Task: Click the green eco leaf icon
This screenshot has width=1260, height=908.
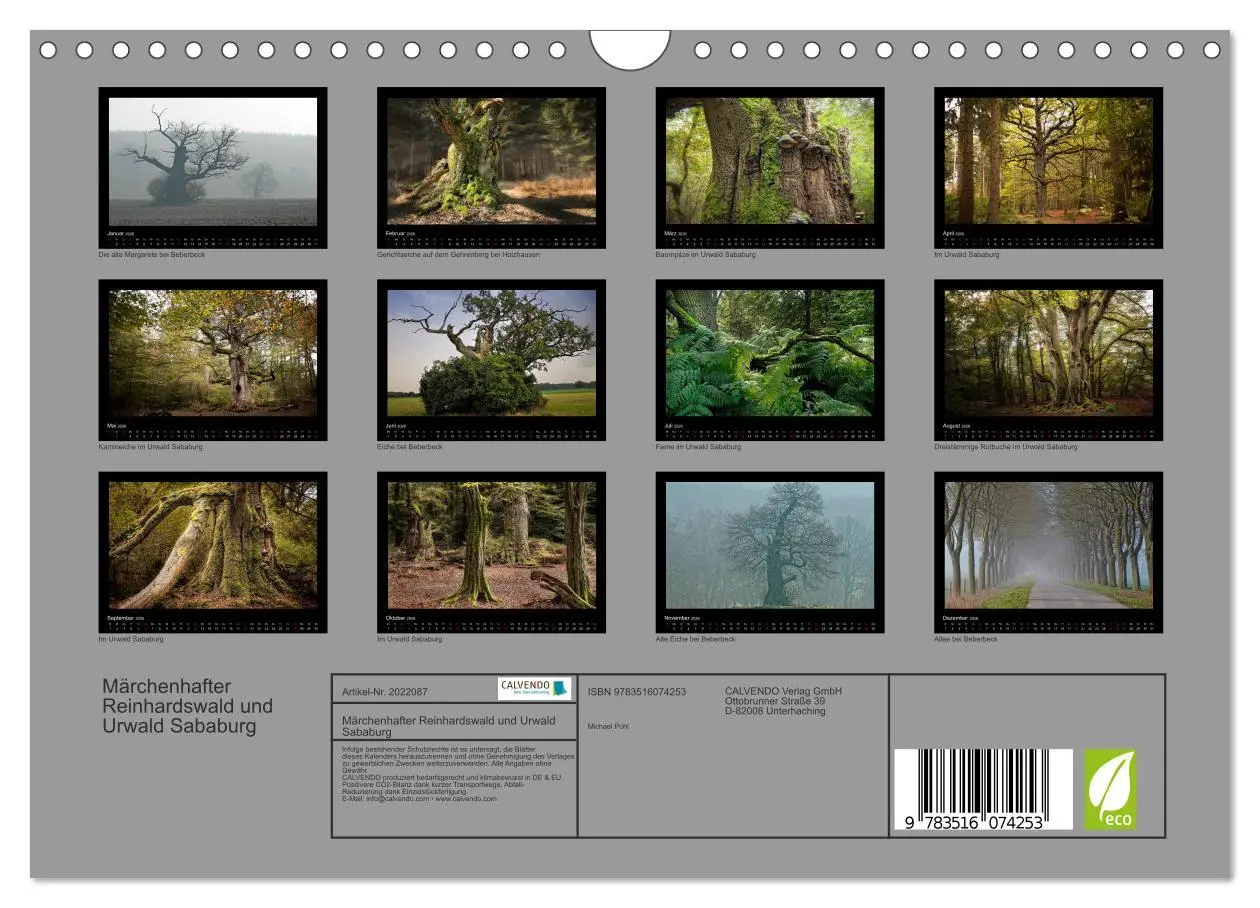Action: point(1110,789)
